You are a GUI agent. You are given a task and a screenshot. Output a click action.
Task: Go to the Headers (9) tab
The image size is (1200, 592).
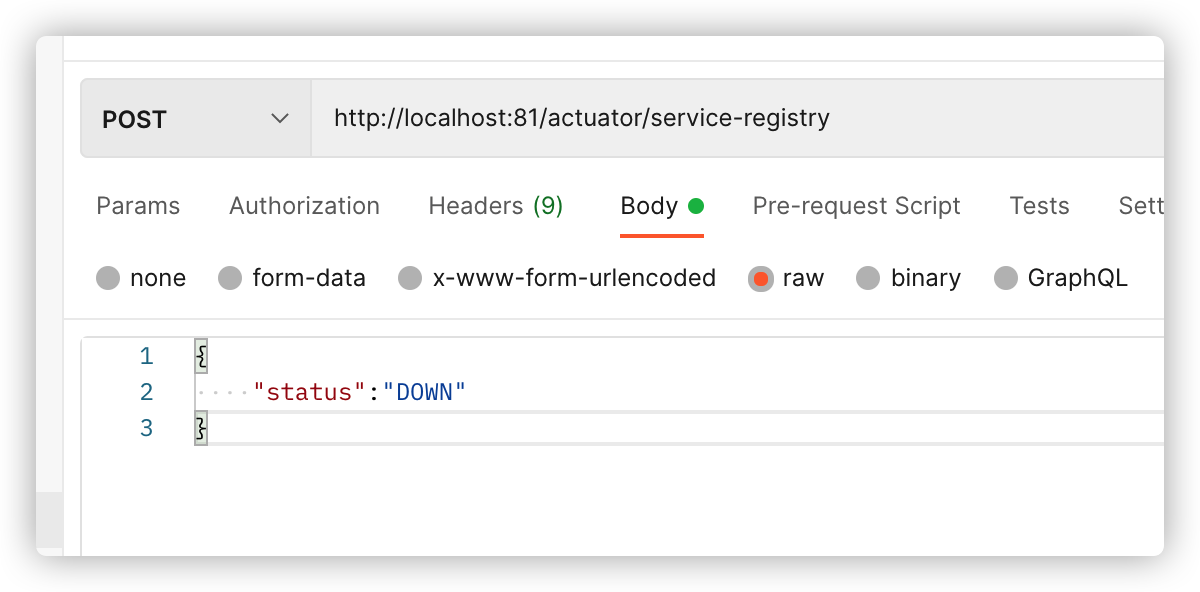tap(495, 206)
